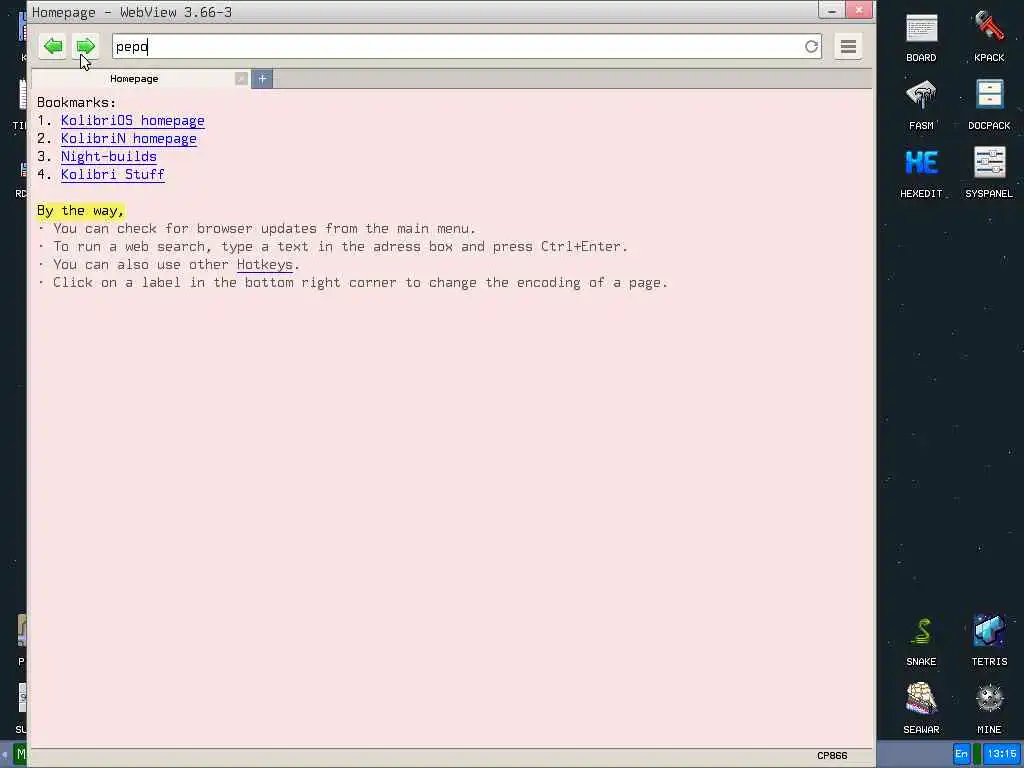Viewport: 1024px width, 768px height.
Task: Launch the SNAKE game icon
Action: tap(921, 641)
